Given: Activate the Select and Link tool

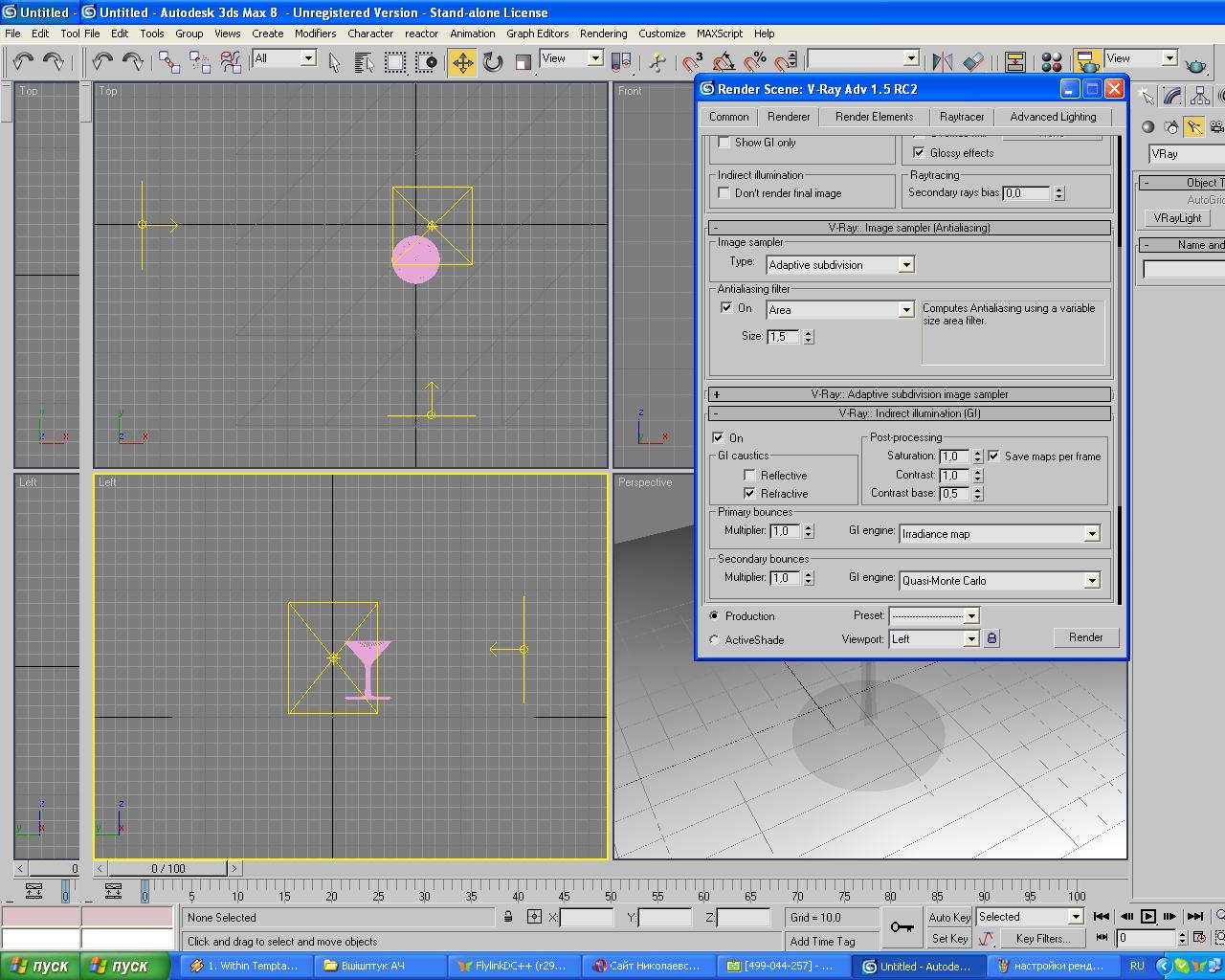Looking at the screenshot, I should [x=169, y=62].
